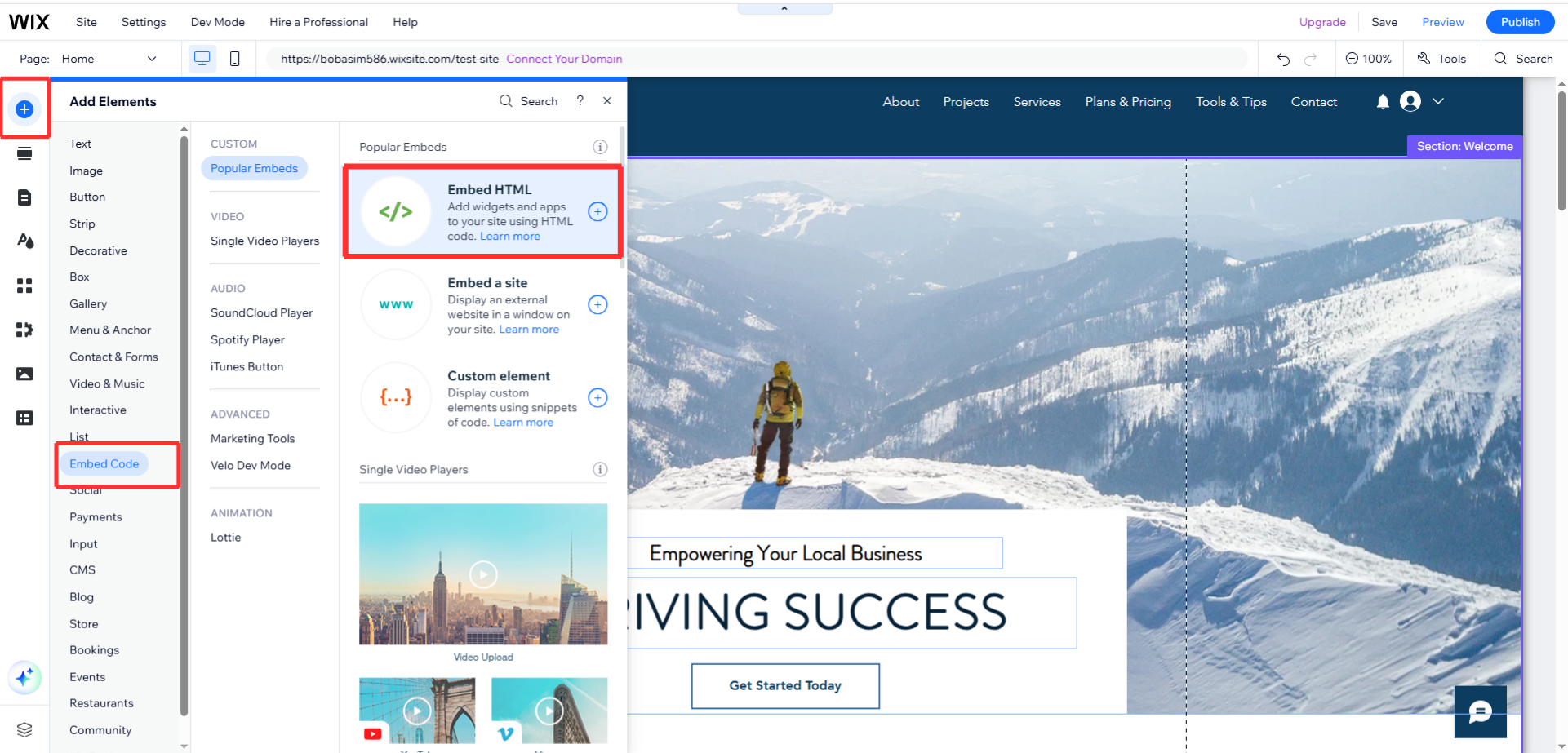
Task: Expand the account menu chevron
Action: (1438, 101)
